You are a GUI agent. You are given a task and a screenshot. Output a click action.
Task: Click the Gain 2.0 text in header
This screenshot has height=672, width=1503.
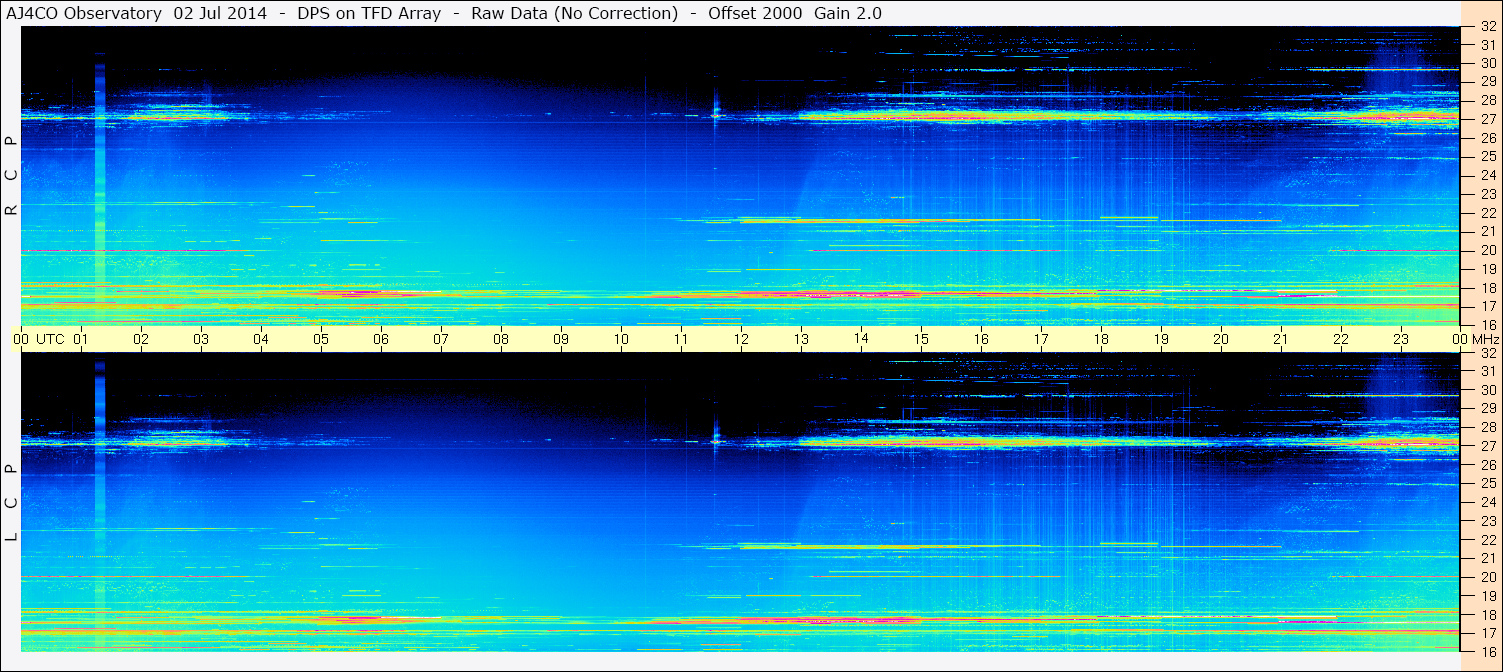(x=848, y=13)
